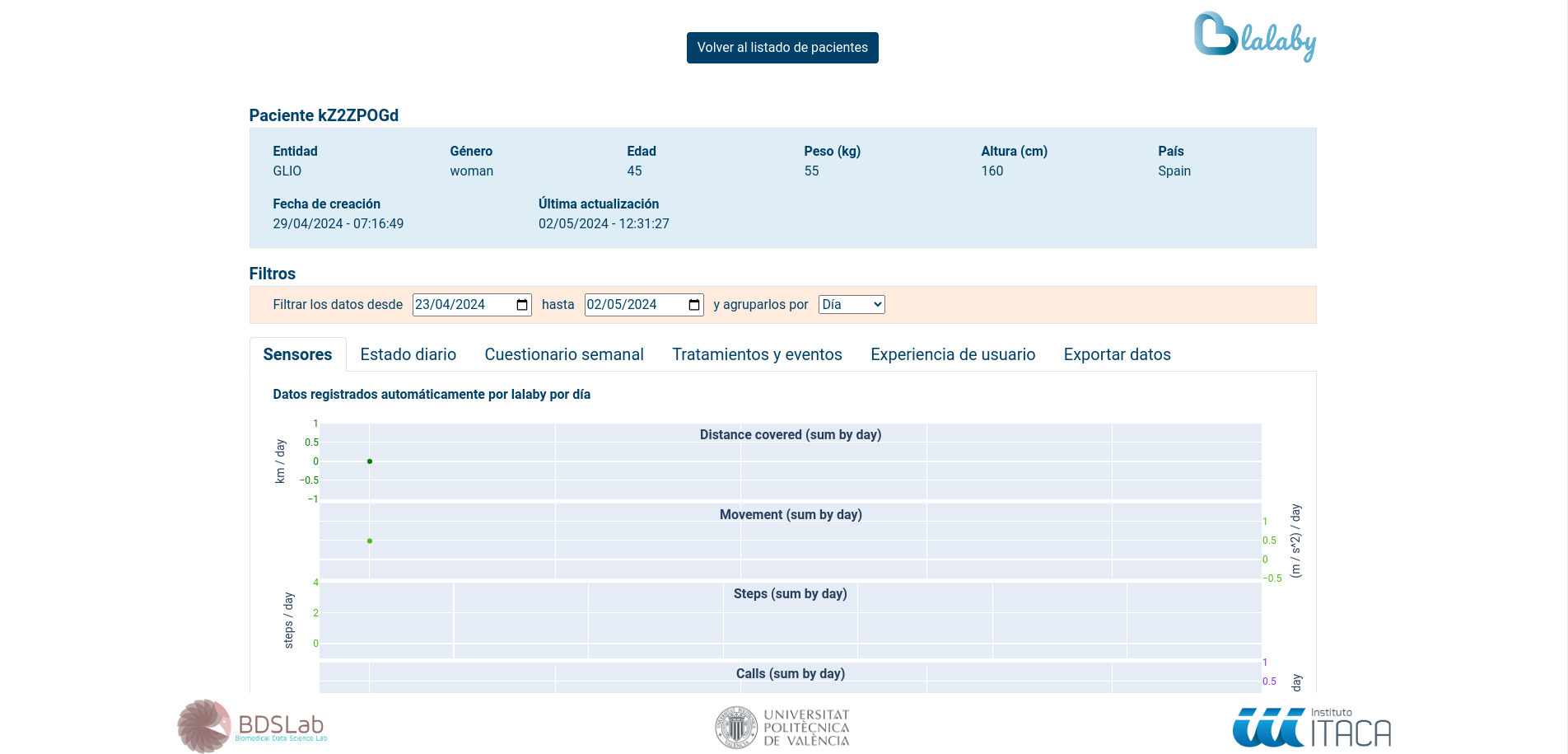Click the data point in Movement chart
Image resolution: width=1568 pixels, height=754 pixels.
pos(370,541)
